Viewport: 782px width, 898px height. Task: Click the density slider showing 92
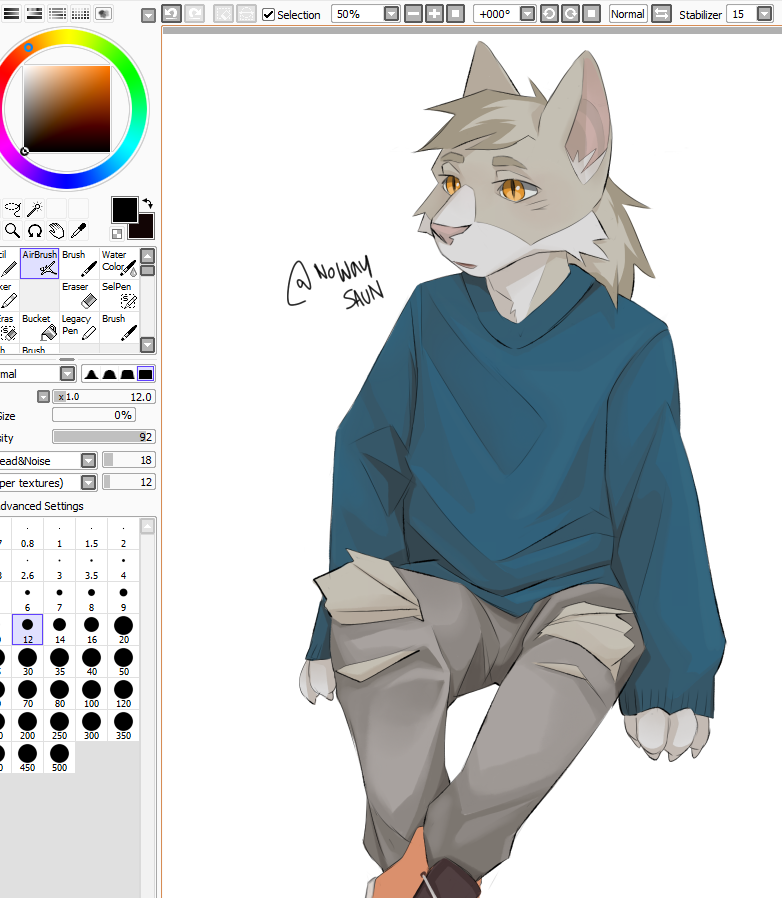click(x=104, y=437)
